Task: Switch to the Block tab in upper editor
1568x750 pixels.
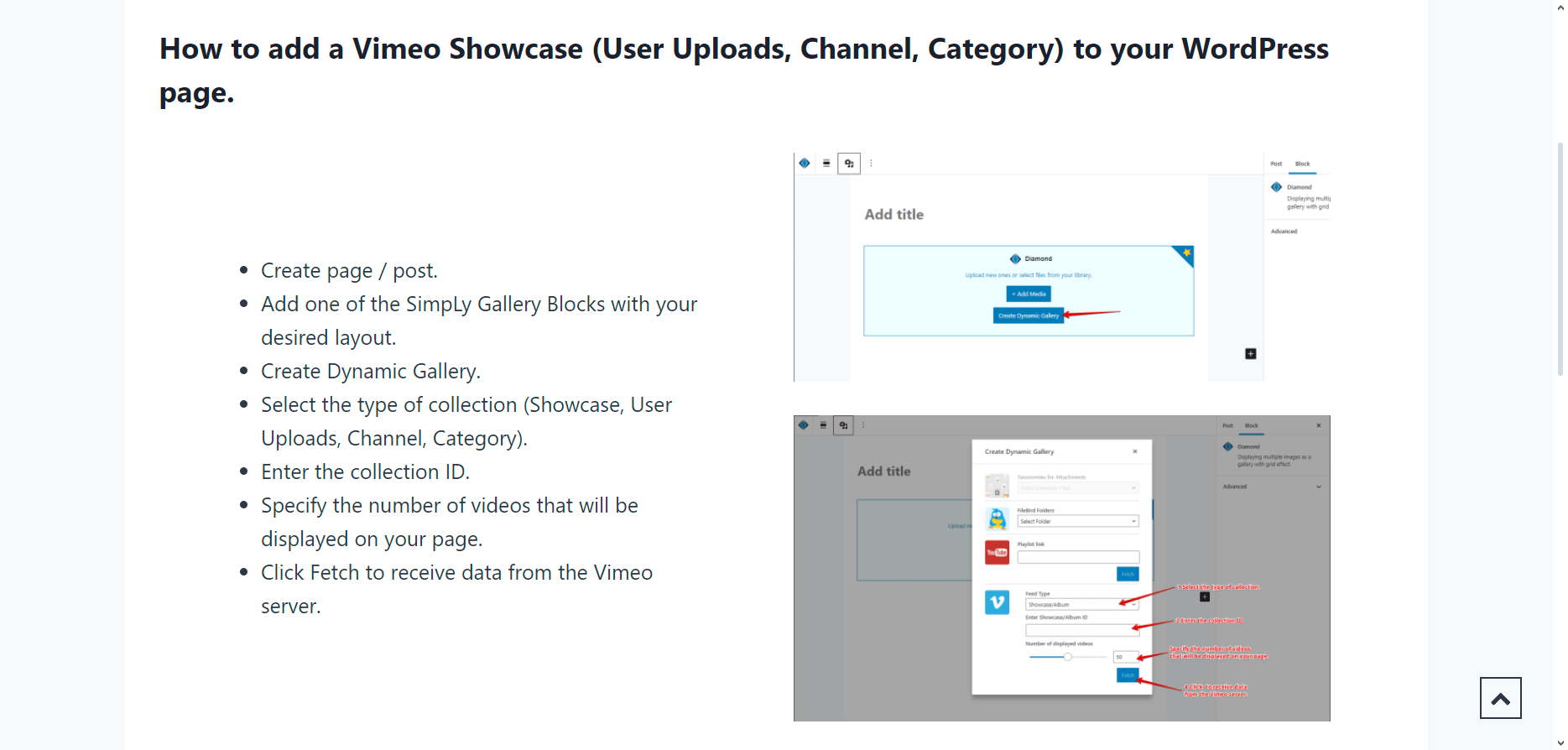Action: tap(1302, 164)
